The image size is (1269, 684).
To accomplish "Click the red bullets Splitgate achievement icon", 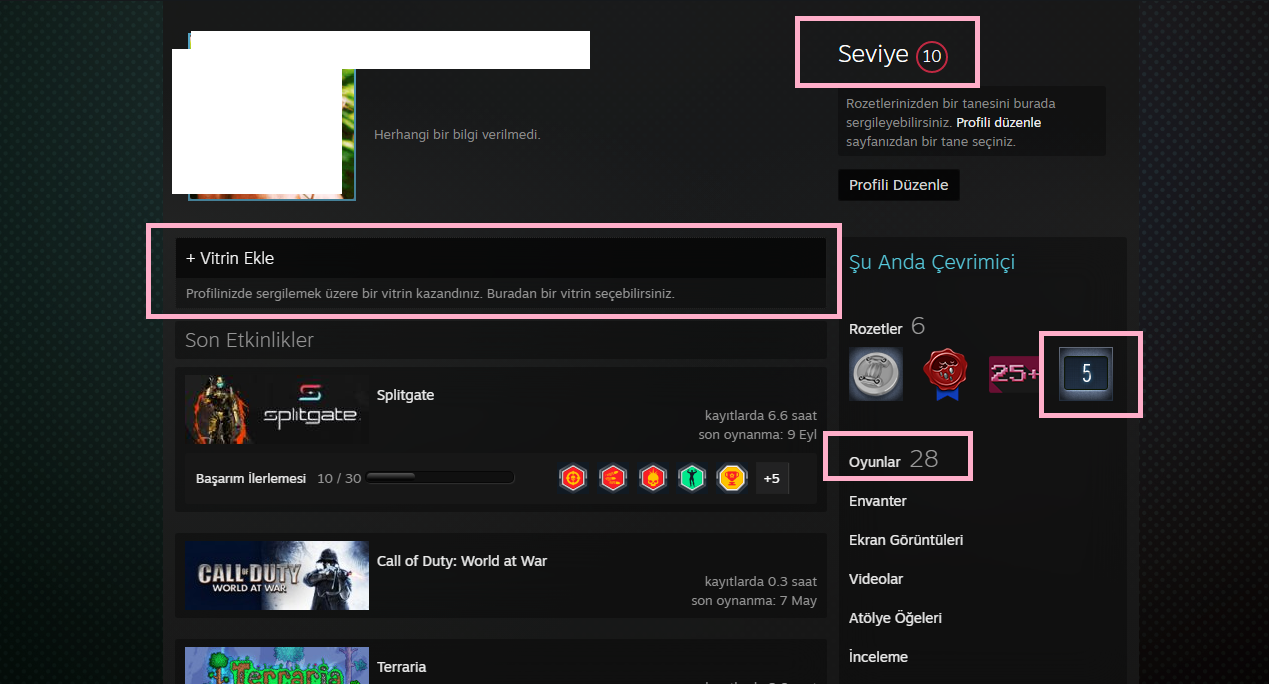I will point(613,478).
